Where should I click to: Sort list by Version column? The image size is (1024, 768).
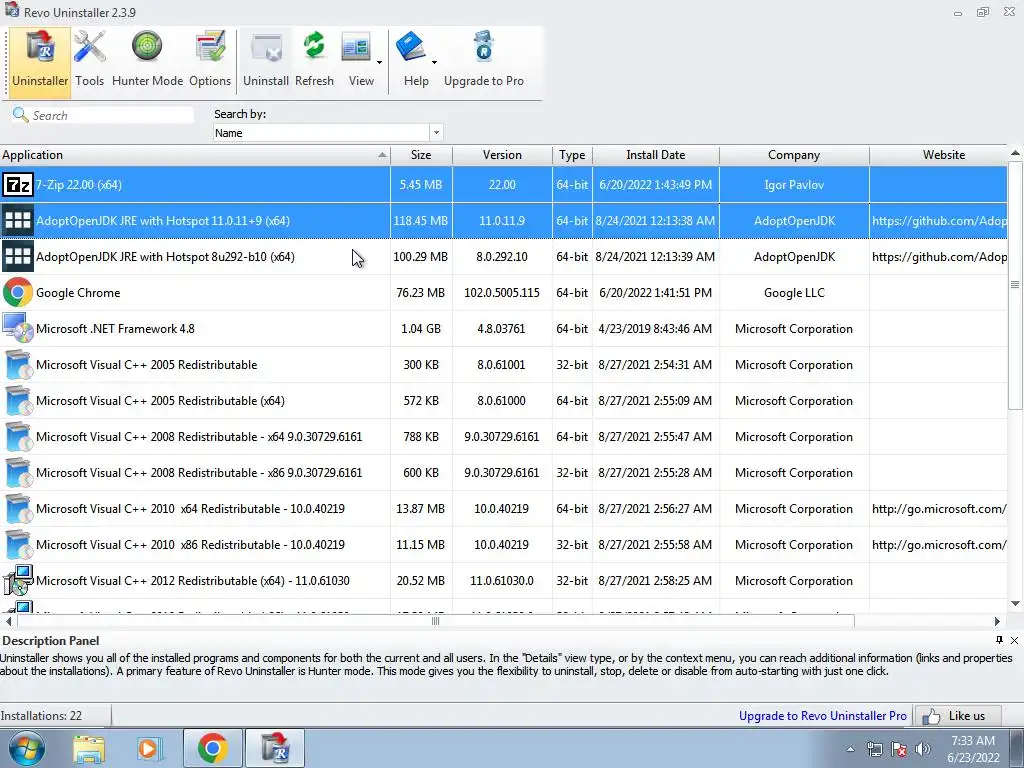click(x=502, y=155)
